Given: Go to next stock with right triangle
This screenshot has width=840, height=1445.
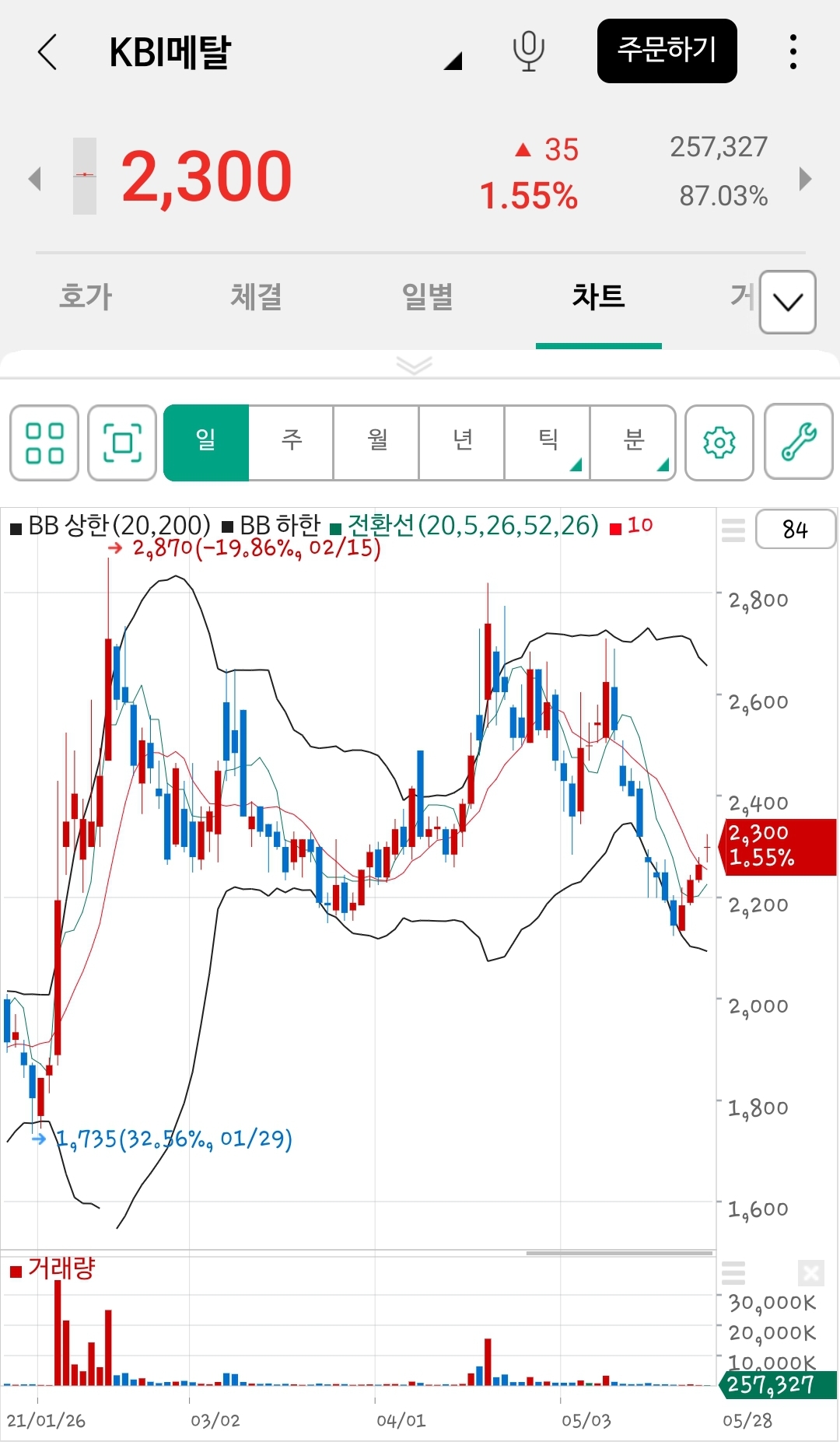Looking at the screenshot, I should coord(805,178).
